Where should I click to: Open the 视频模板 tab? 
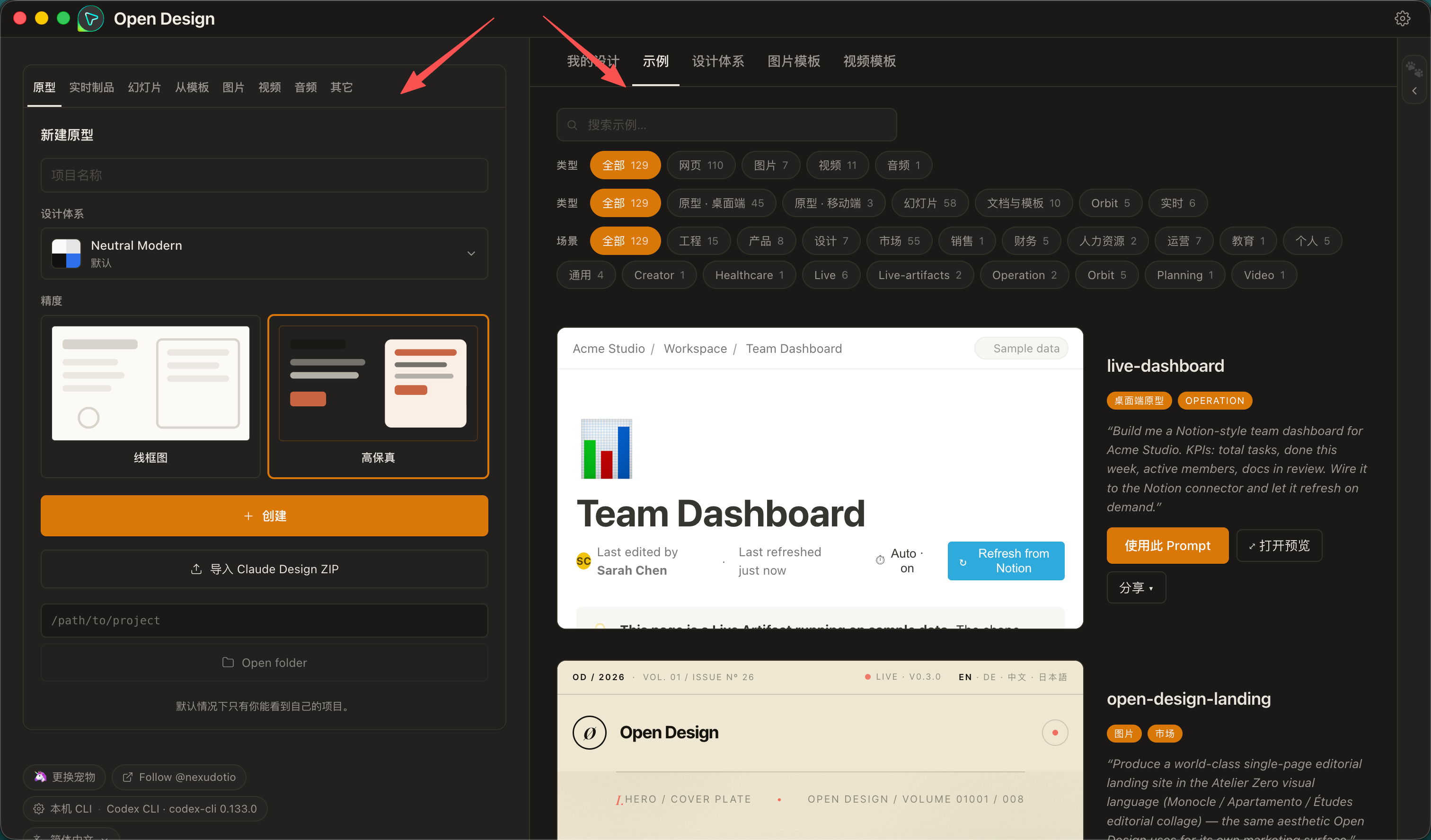point(869,61)
